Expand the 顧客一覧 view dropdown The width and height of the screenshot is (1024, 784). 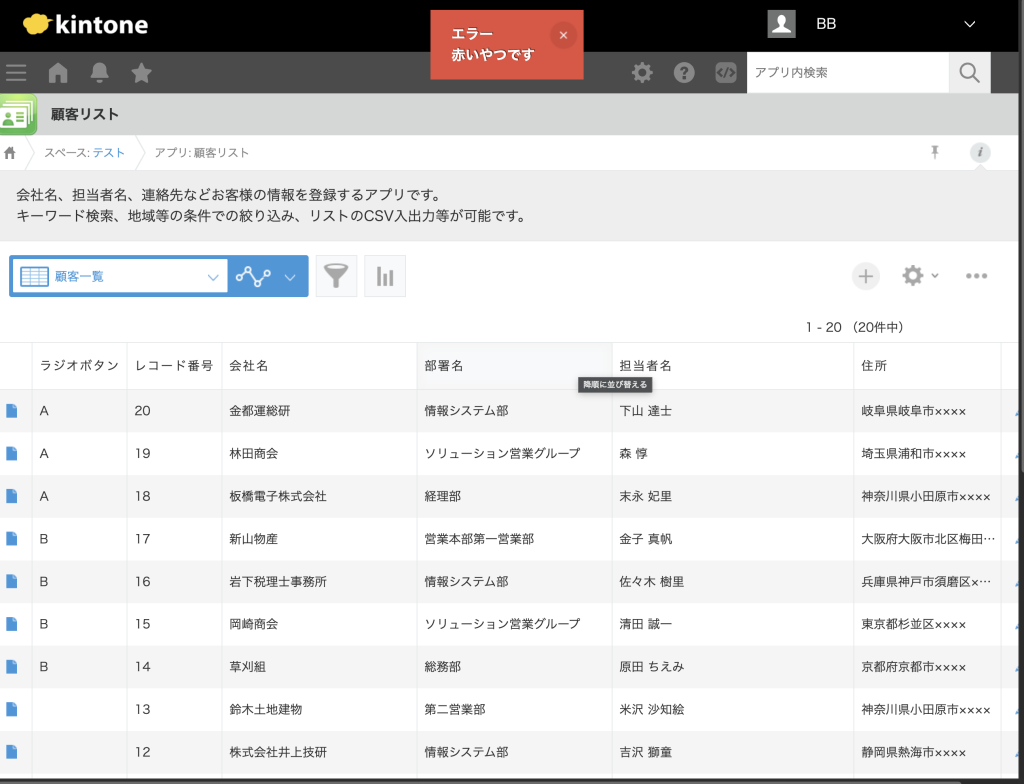212,277
